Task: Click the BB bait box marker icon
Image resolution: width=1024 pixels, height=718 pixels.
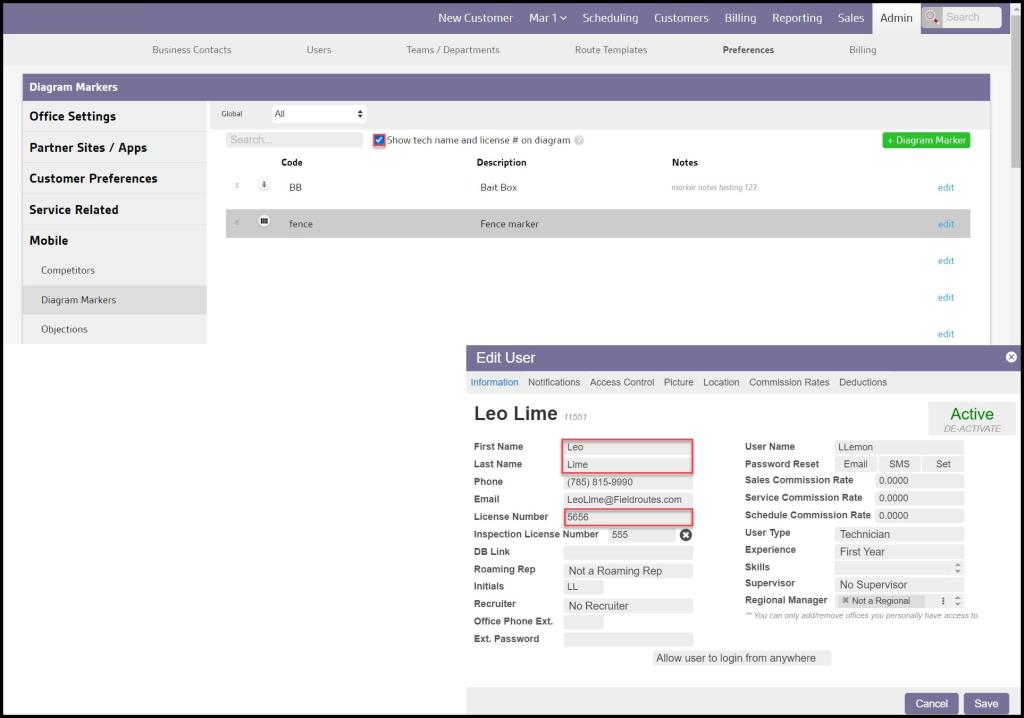Action: 264,185
